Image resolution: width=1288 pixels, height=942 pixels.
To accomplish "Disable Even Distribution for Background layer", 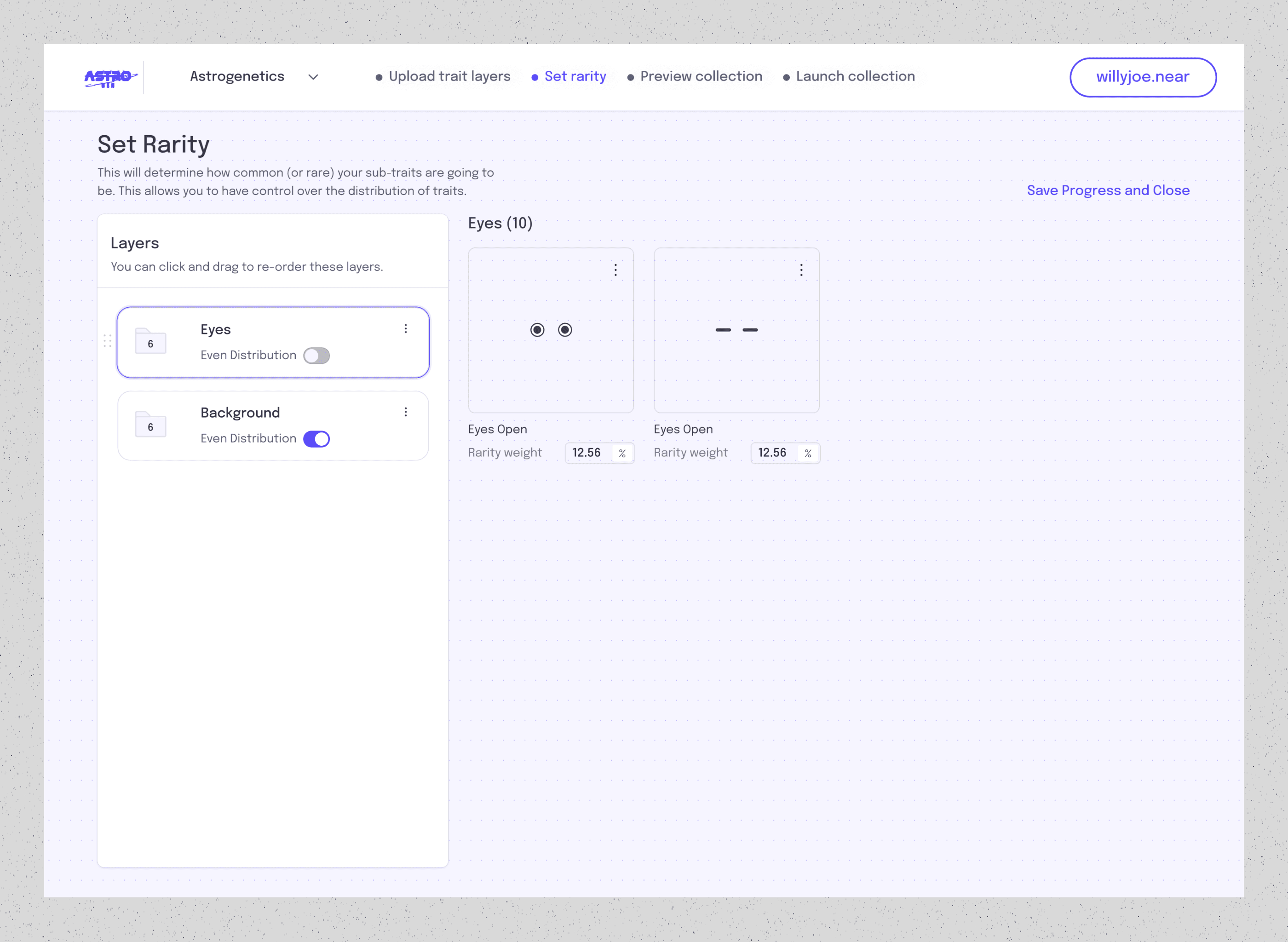I will 316,439.
